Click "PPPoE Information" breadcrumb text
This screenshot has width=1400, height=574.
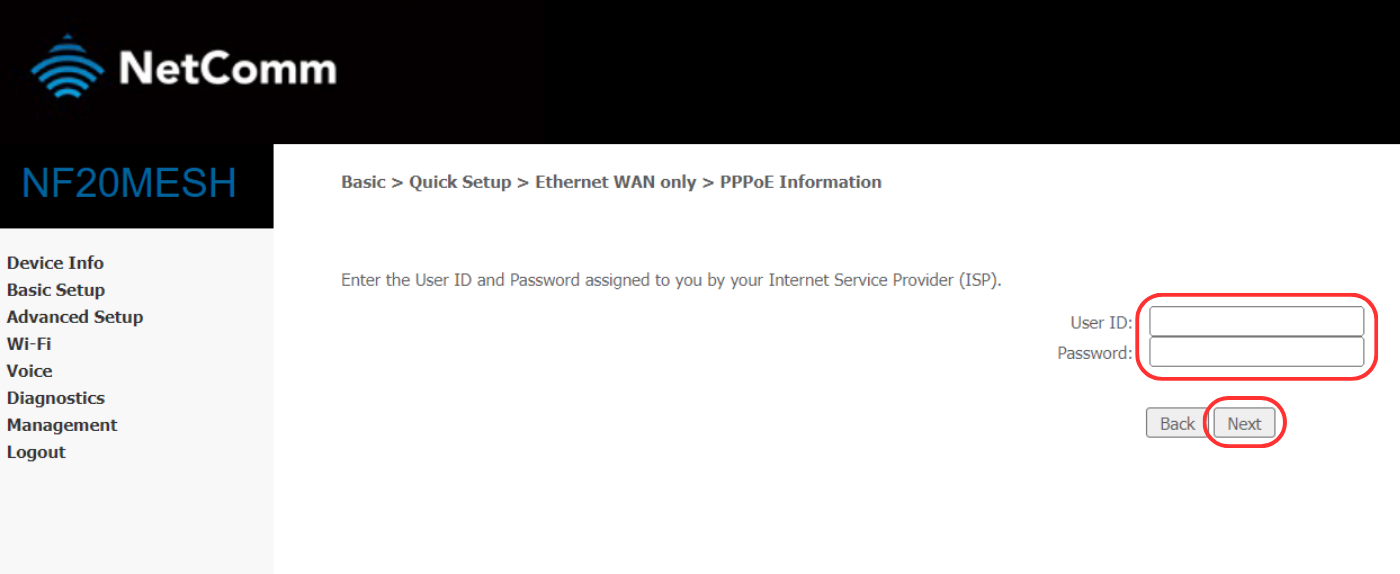pyautogui.click(x=800, y=182)
